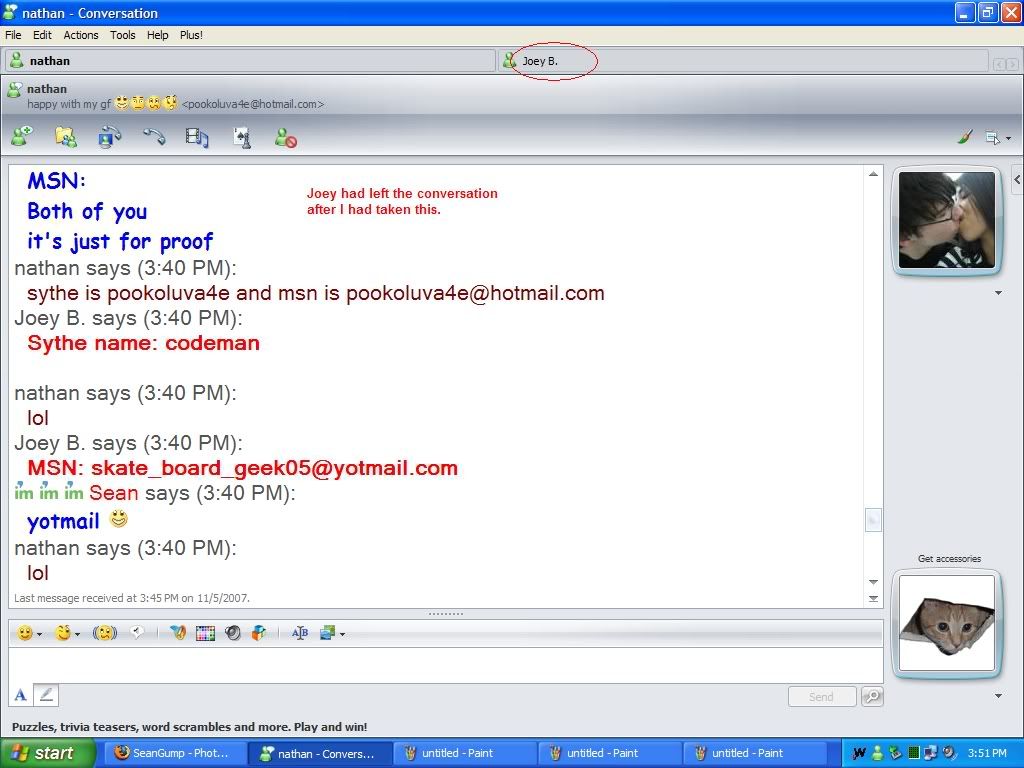Collapse the display picture side panel

click(1017, 180)
